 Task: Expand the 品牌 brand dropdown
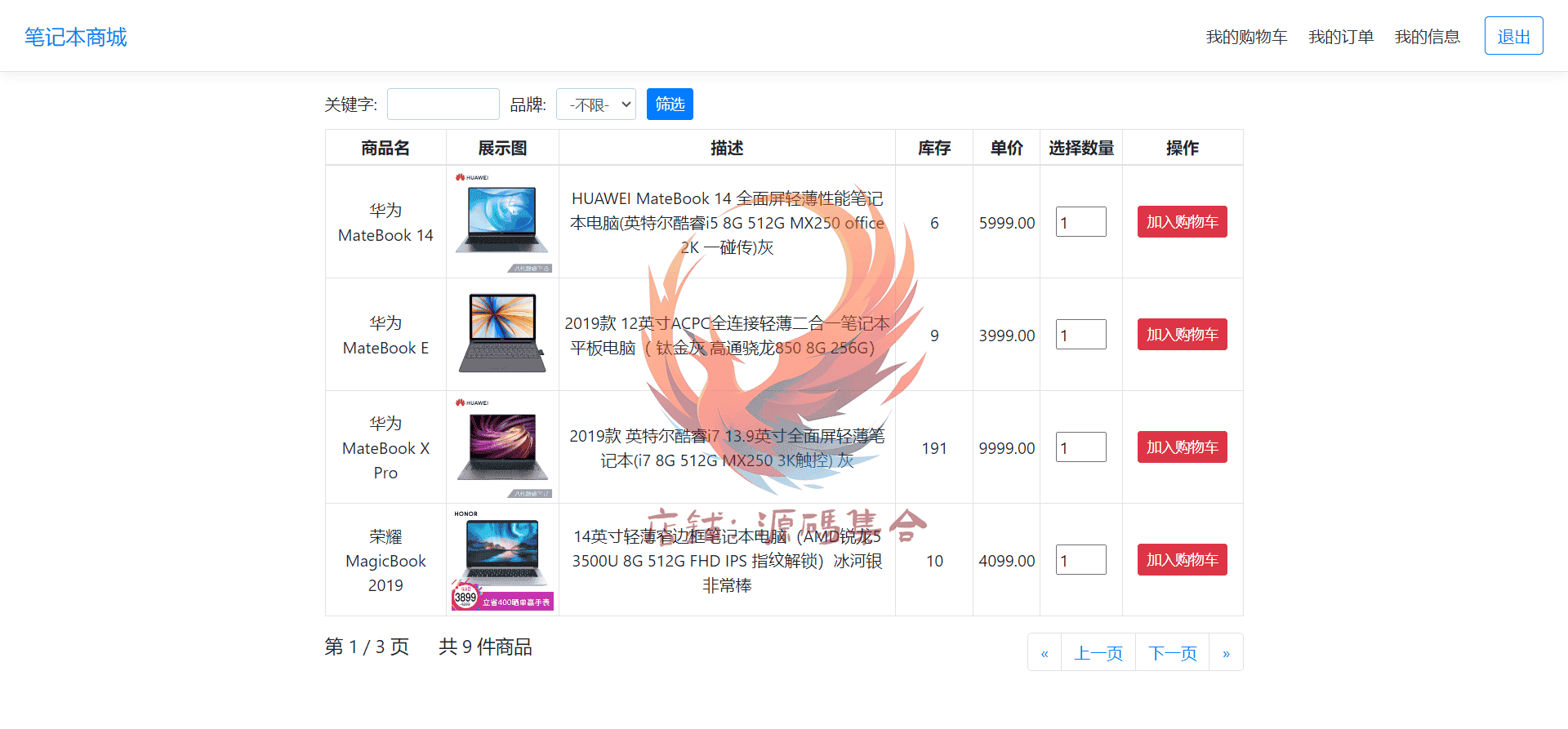(596, 104)
